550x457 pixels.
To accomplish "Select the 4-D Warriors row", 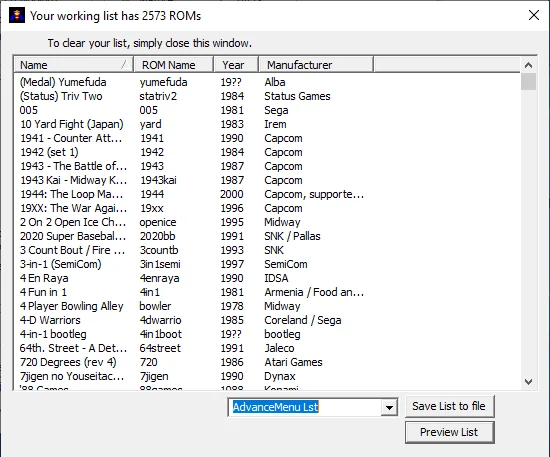I will (x=267, y=321).
